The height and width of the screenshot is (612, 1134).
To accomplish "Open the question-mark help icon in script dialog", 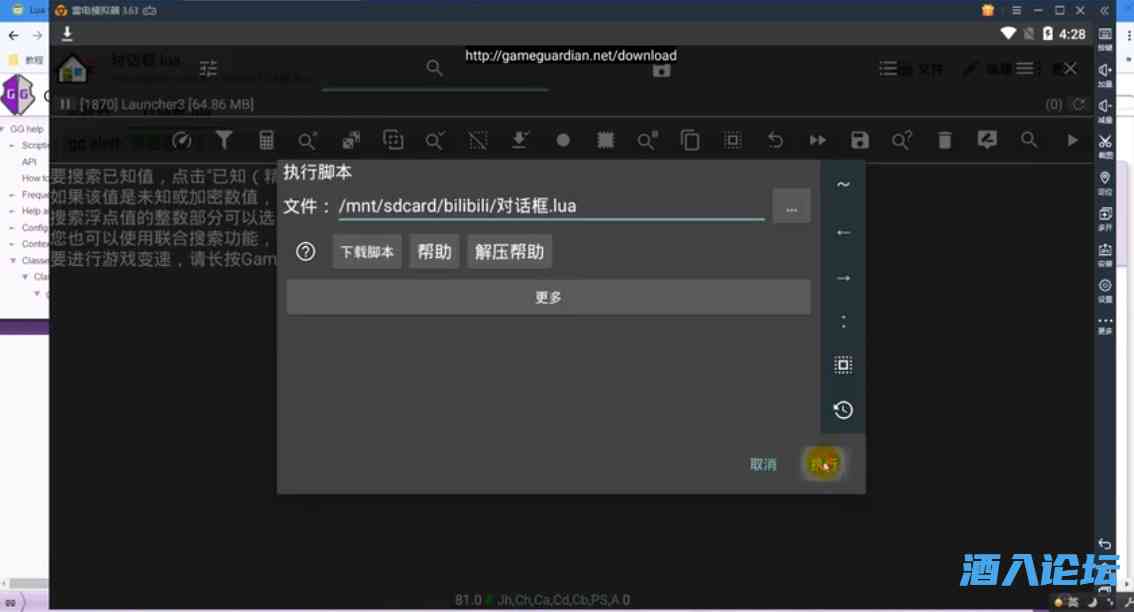I will pos(306,252).
